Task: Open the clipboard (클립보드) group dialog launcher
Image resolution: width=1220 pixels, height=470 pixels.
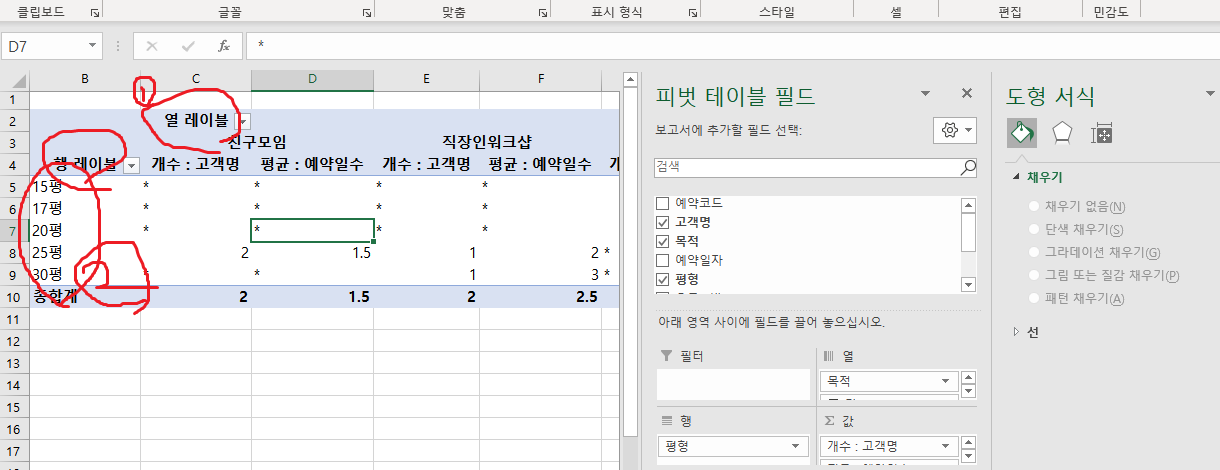Action: (95, 13)
